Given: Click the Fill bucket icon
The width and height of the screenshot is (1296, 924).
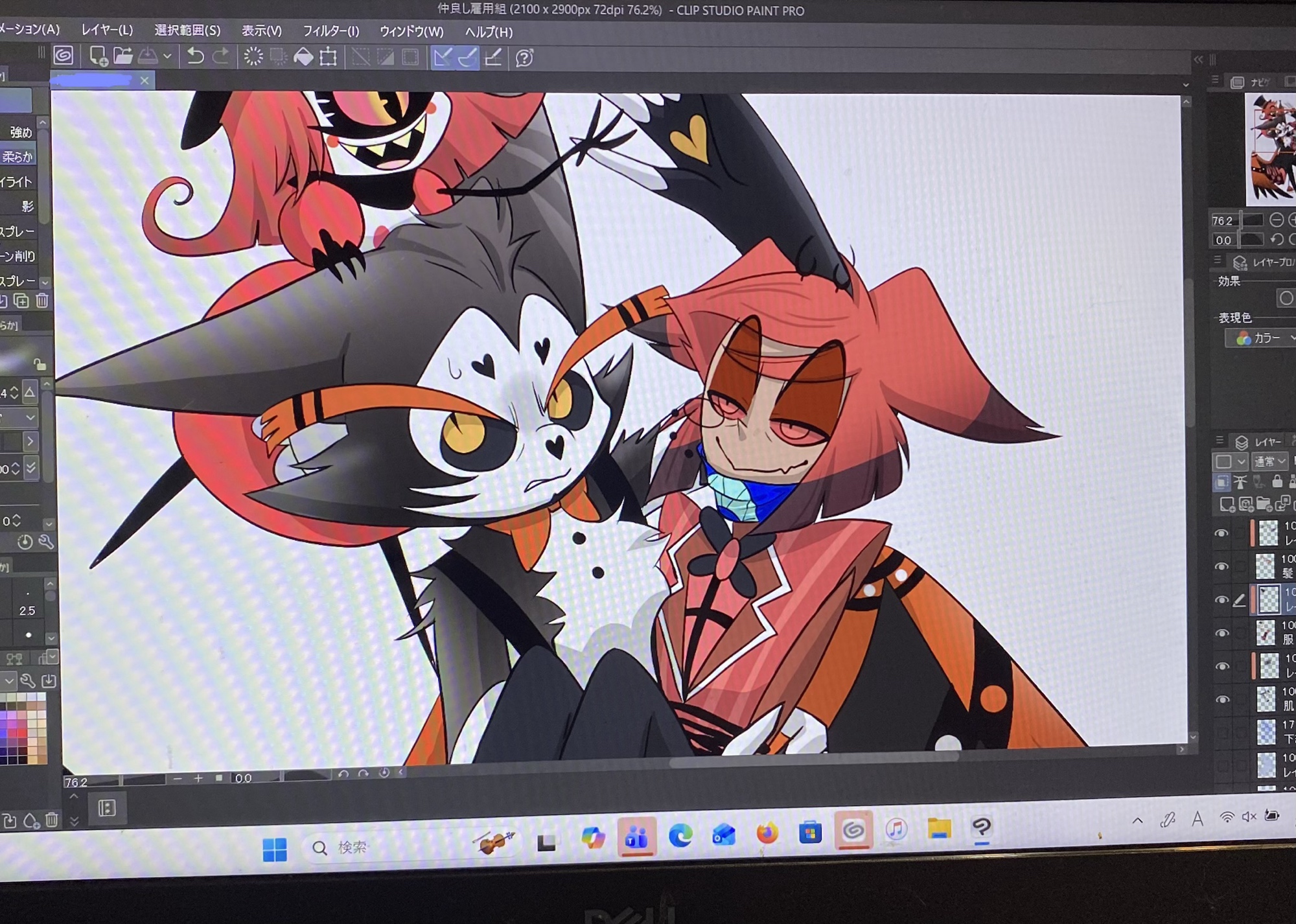Looking at the screenshot, I should tap(303, 58).
